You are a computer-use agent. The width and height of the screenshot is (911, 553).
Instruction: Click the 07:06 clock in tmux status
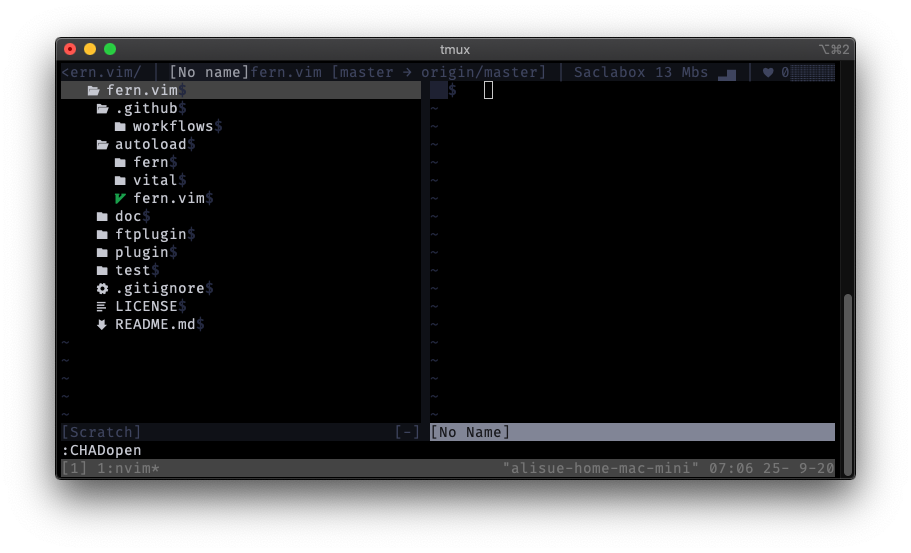click(731, 468)
